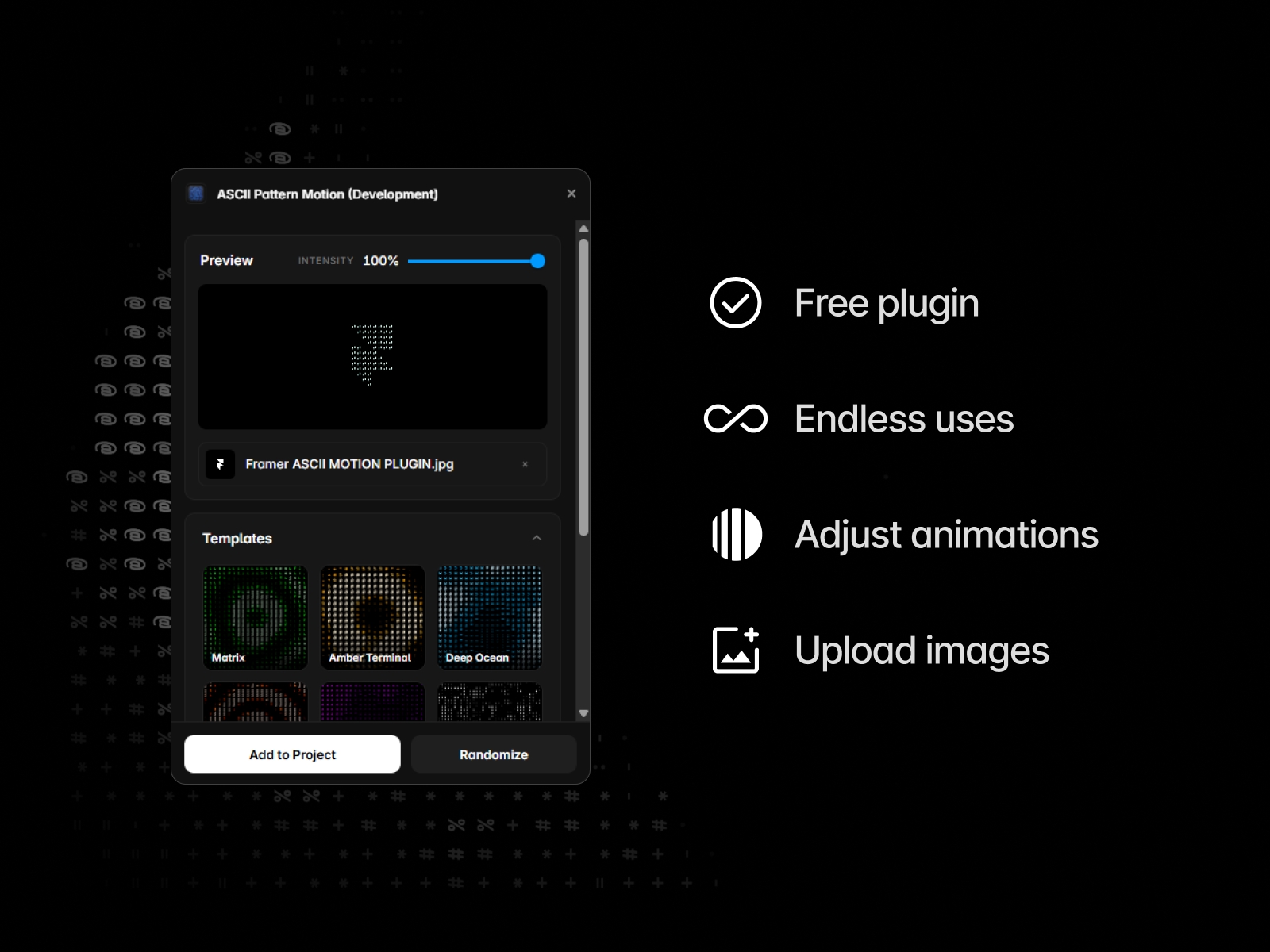
Task: Click the Upload images icon
Action: point(737,650)
